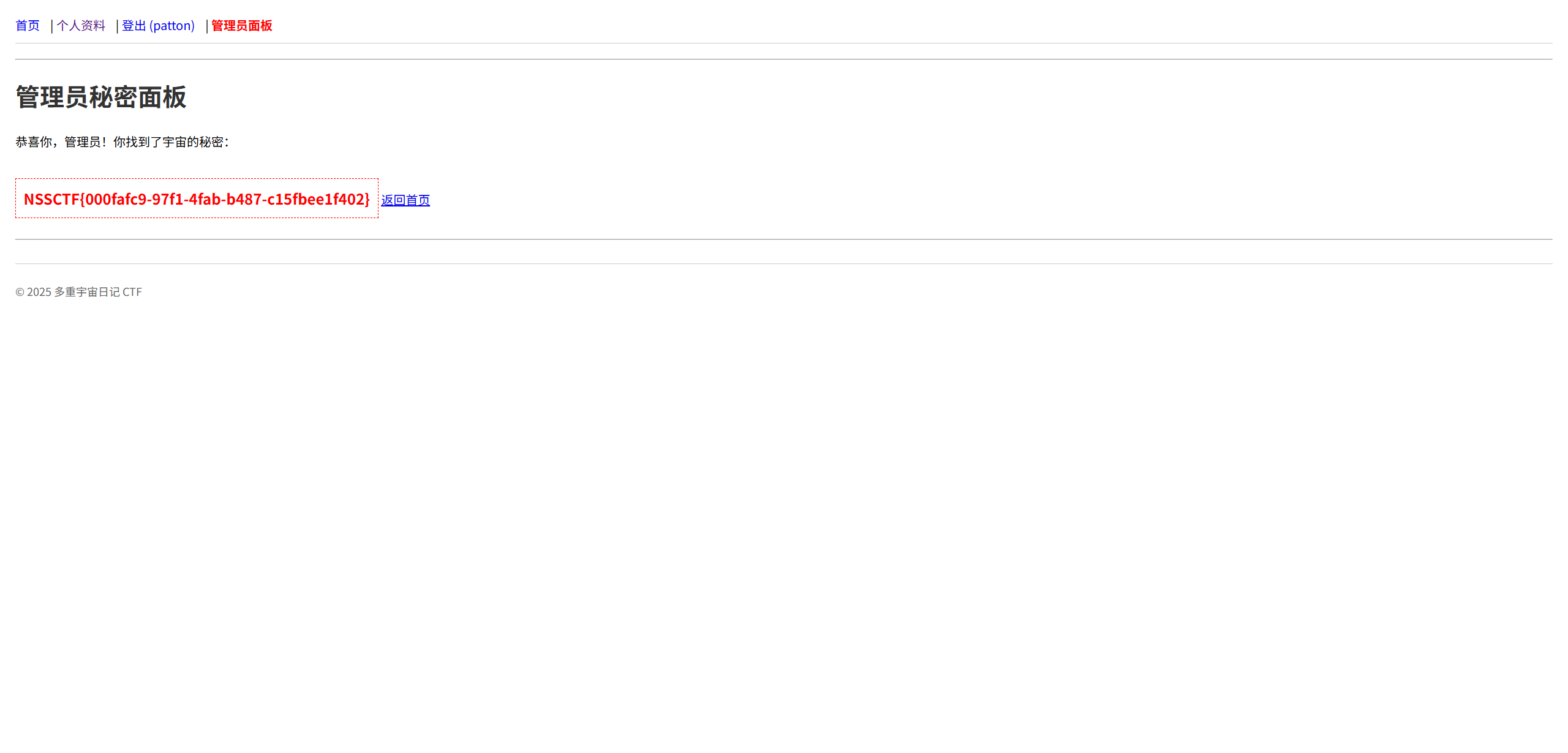Click the pipe separator before 个人资料

[x=52, y=26]
